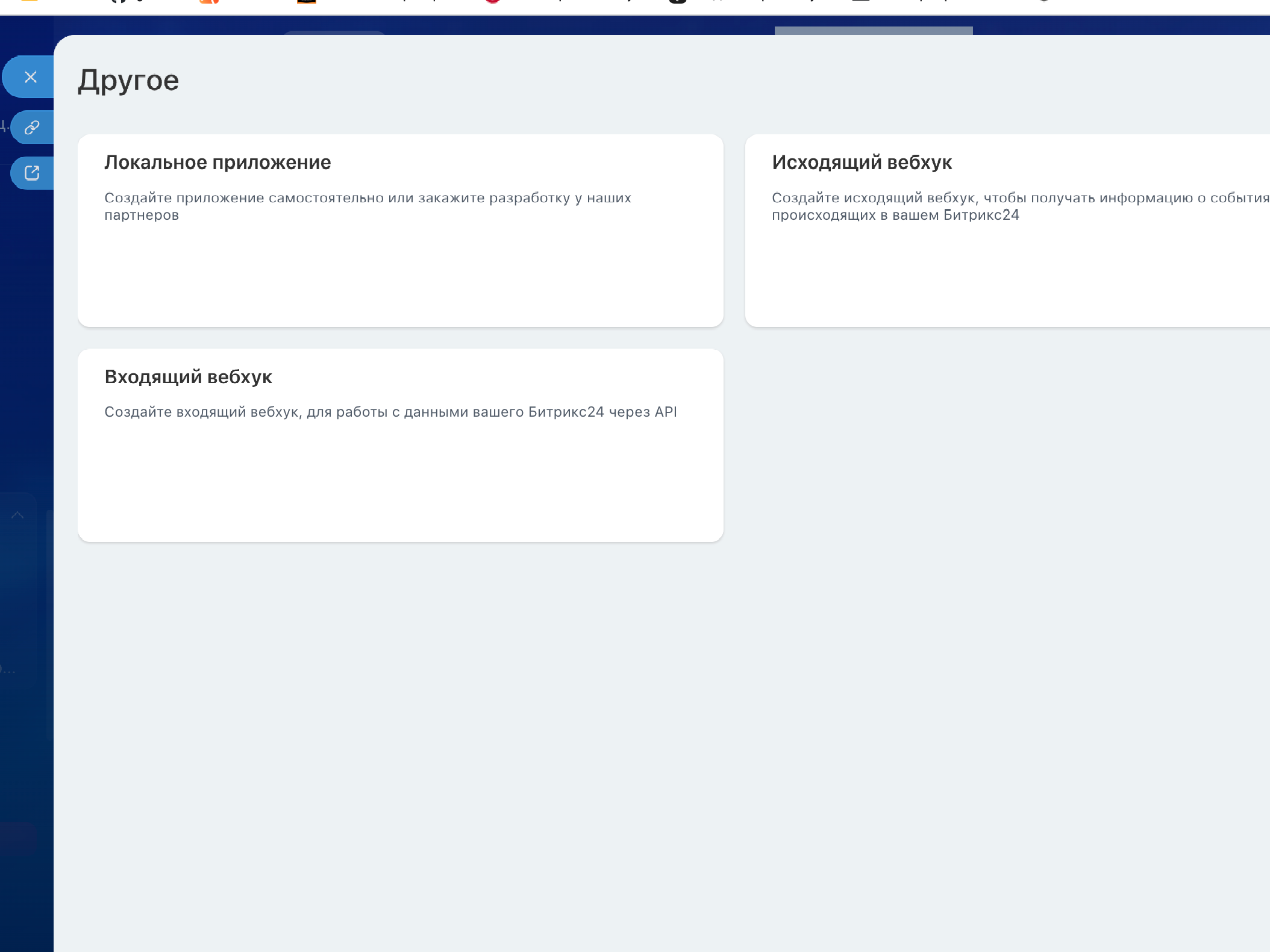Copy the page link via chain icon
The image size is (1270, 952).
click(32, 127)
